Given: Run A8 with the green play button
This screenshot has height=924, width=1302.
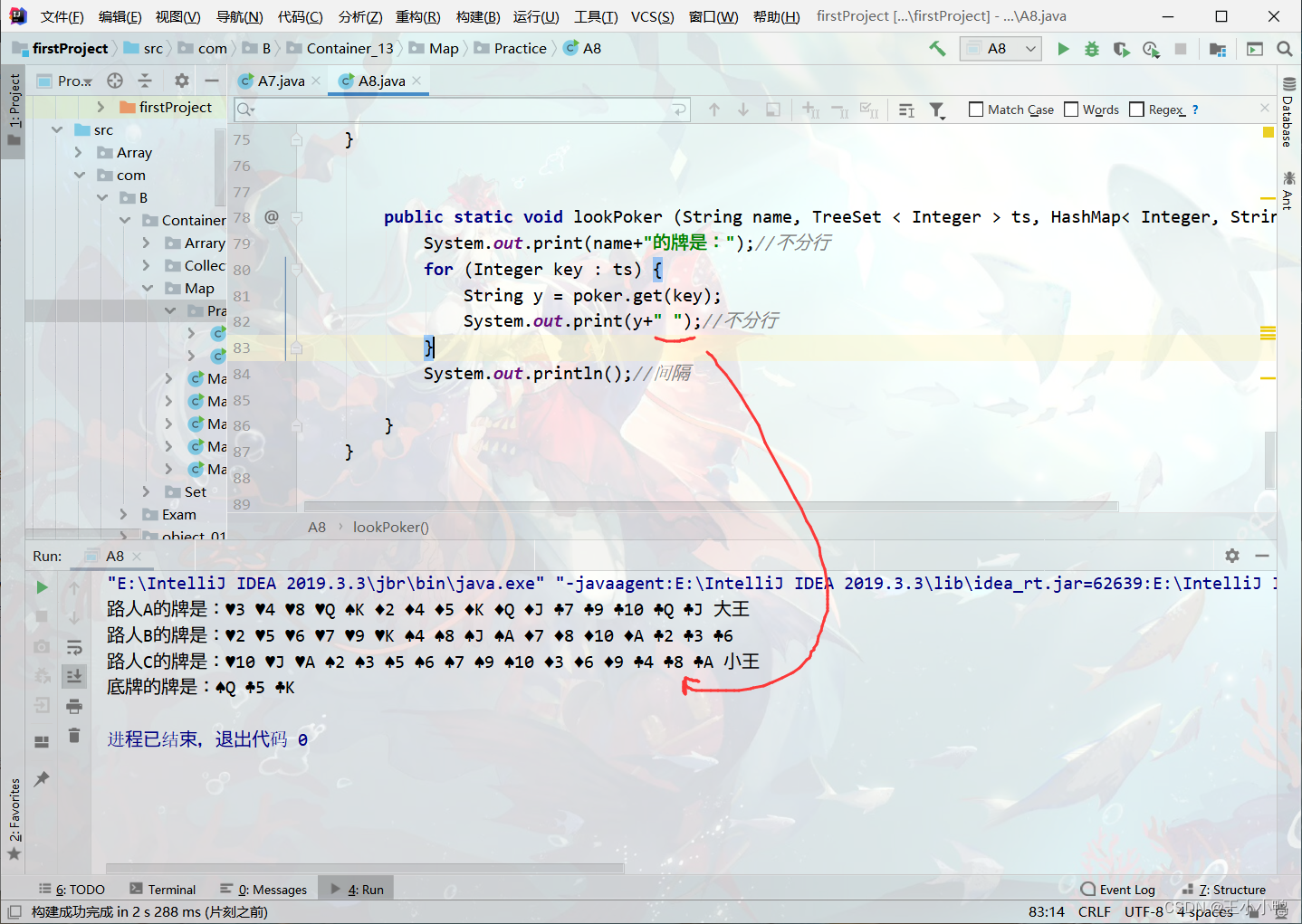Looking at the screenshot, I should tap(1063, 49).
